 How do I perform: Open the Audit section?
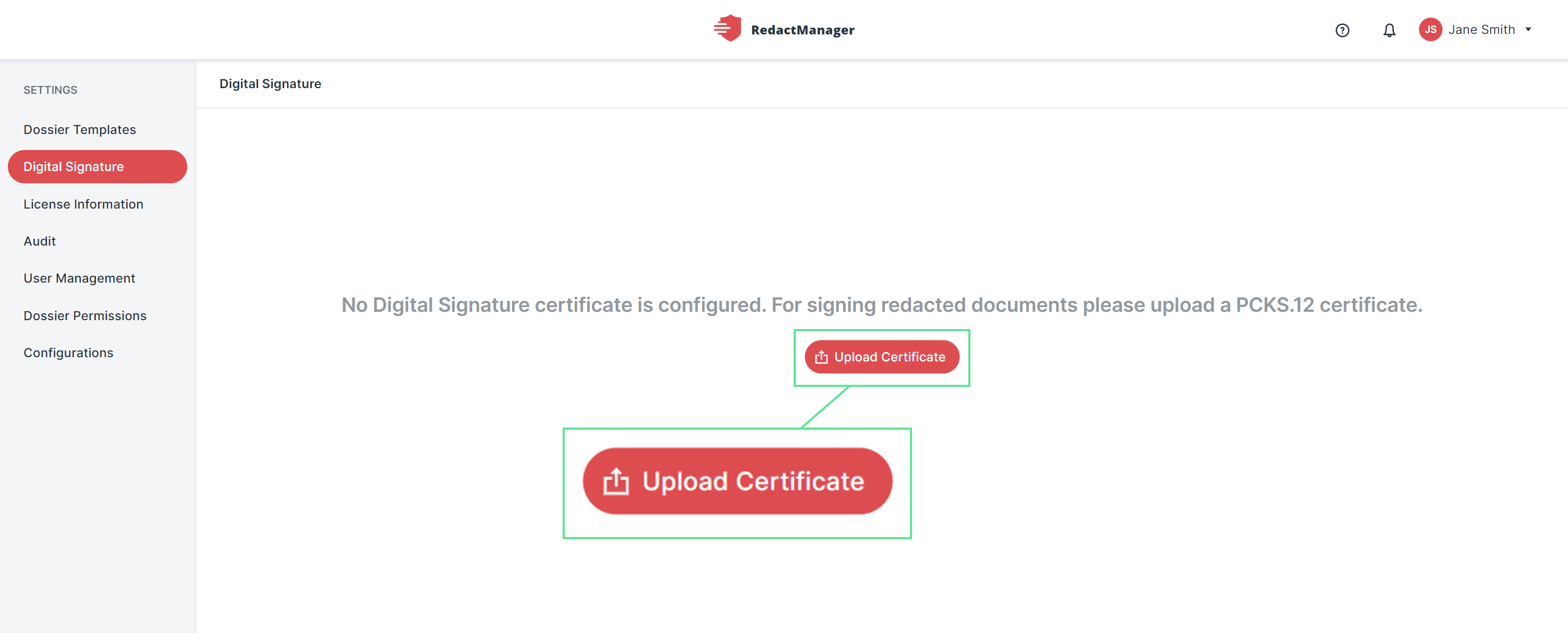coord(40,241)
